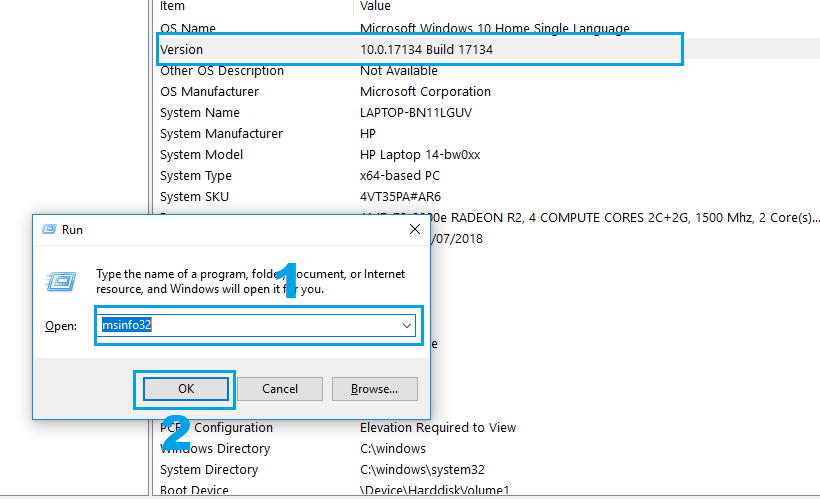The height and width of the screenshot is (499, 820).
Task: Select the System Model row
Action: click(201, 155)
